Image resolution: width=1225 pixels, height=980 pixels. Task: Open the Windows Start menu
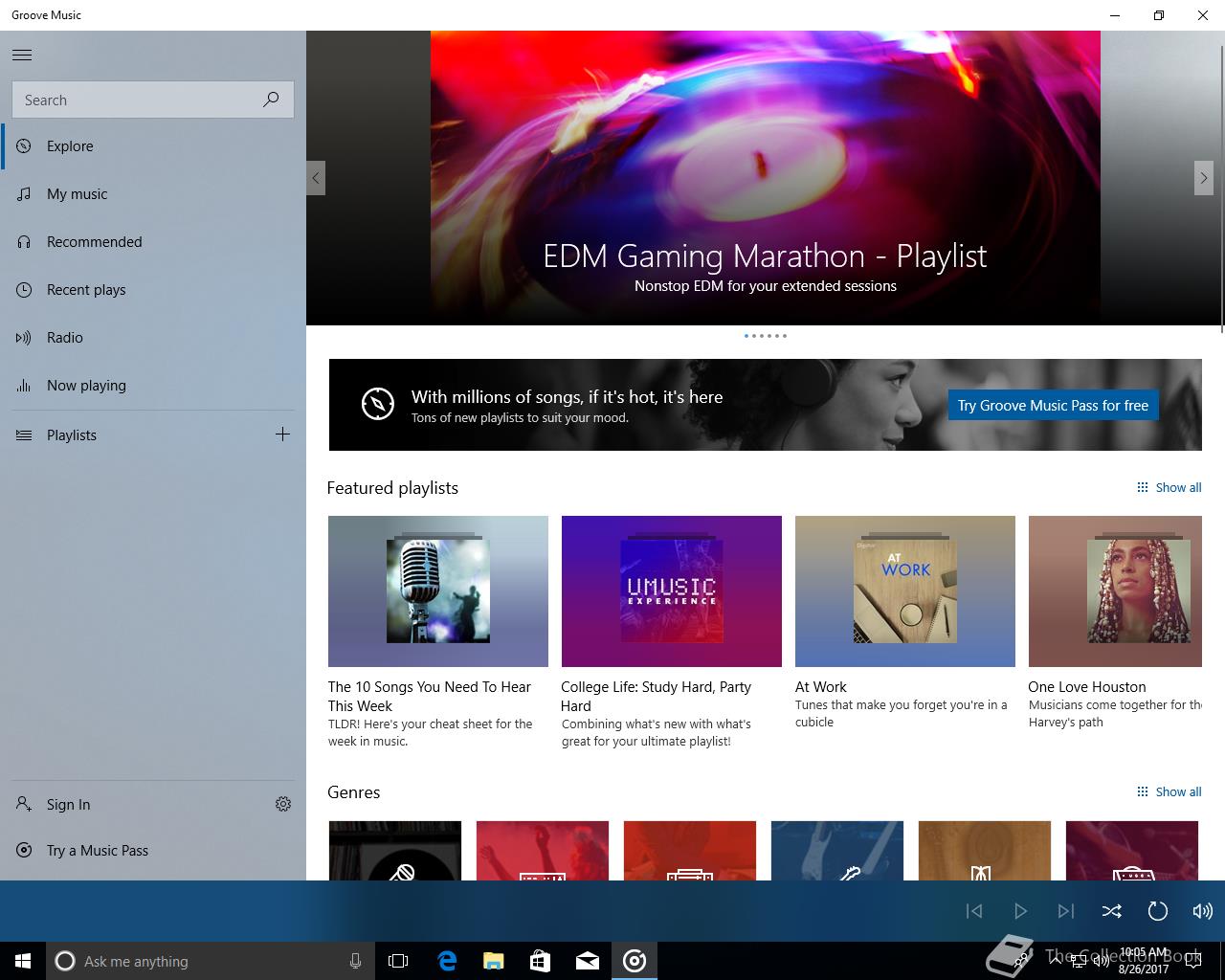point(23,961)
